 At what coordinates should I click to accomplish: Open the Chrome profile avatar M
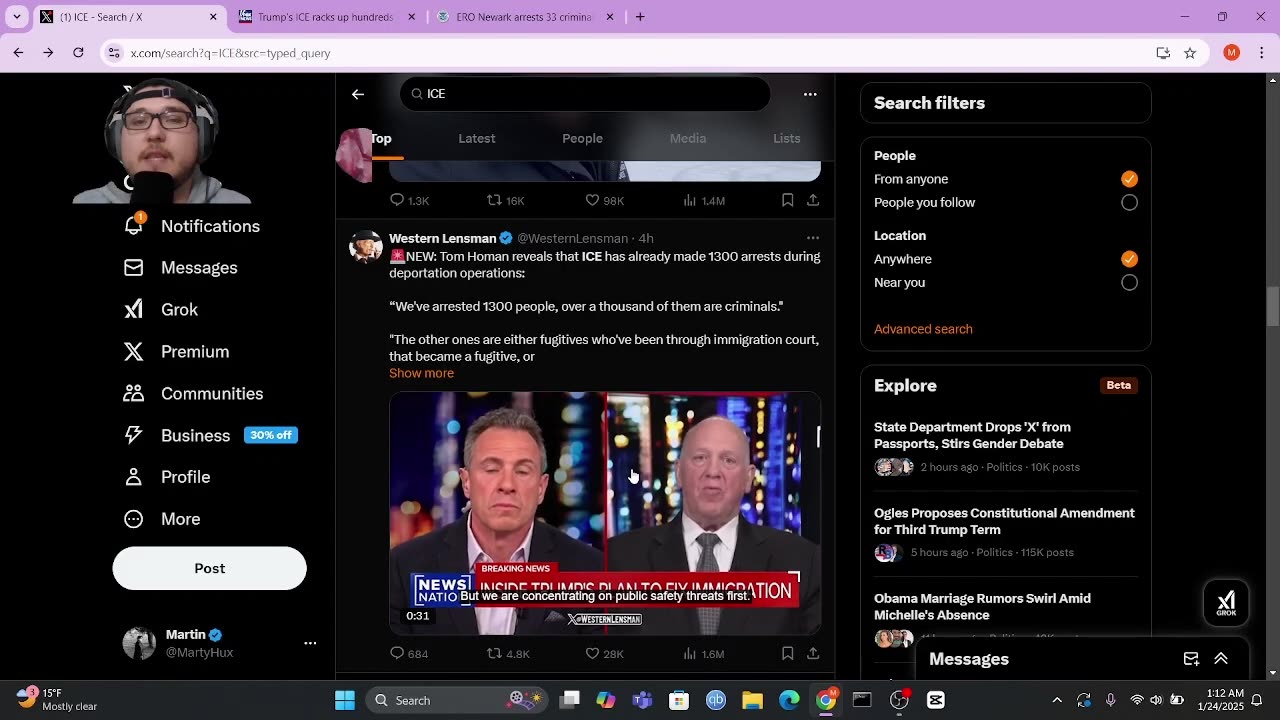pyautogui.click(x=1232, y=53)
